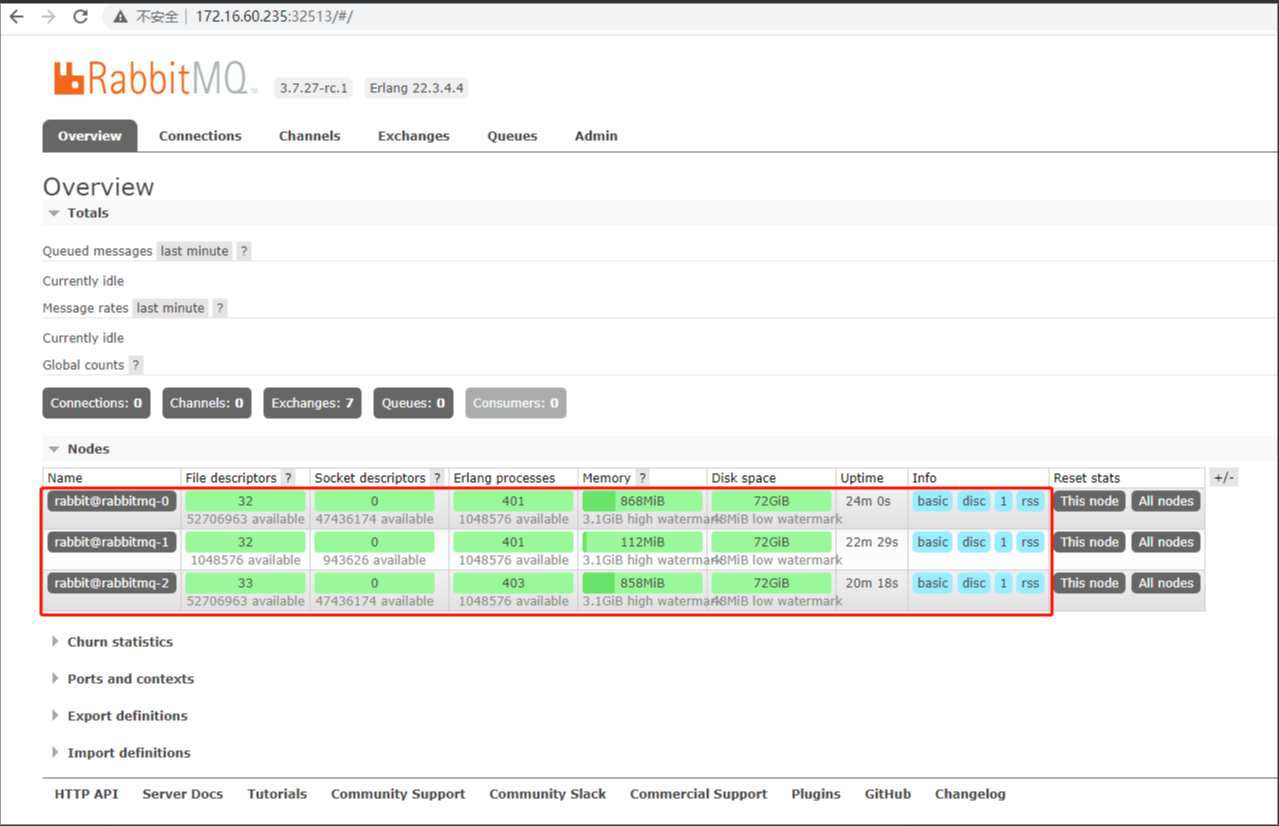
Task: Open the Exchanges tab
Action: pyautogui.click(x=414, y=136)
